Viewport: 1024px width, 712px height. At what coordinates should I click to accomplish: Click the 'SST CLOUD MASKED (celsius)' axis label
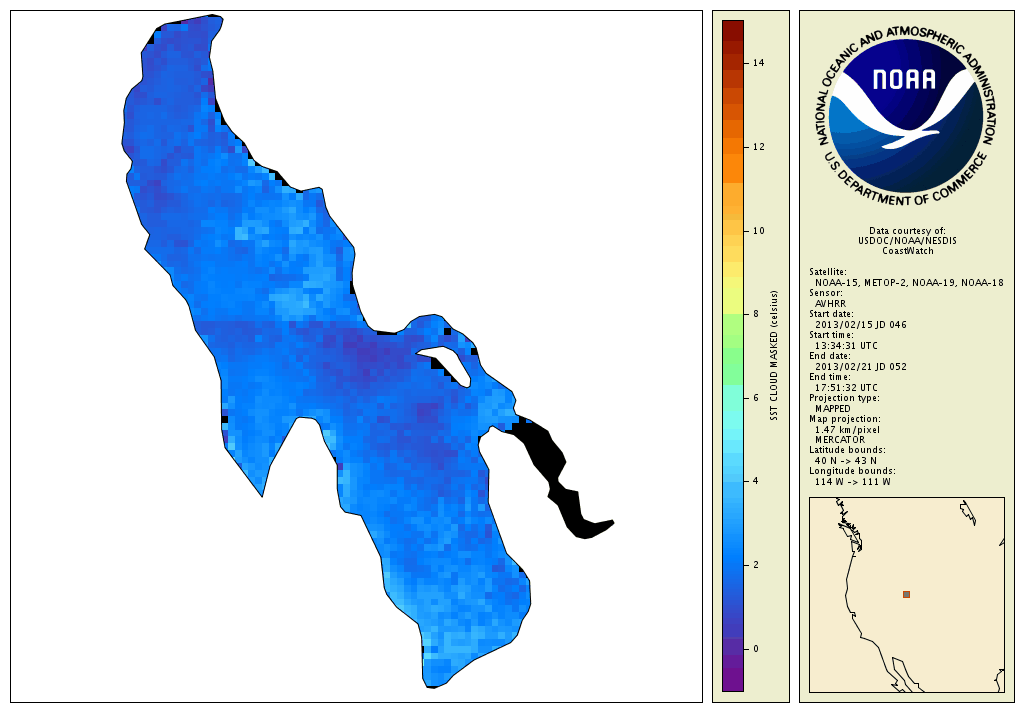click(774, 355)
